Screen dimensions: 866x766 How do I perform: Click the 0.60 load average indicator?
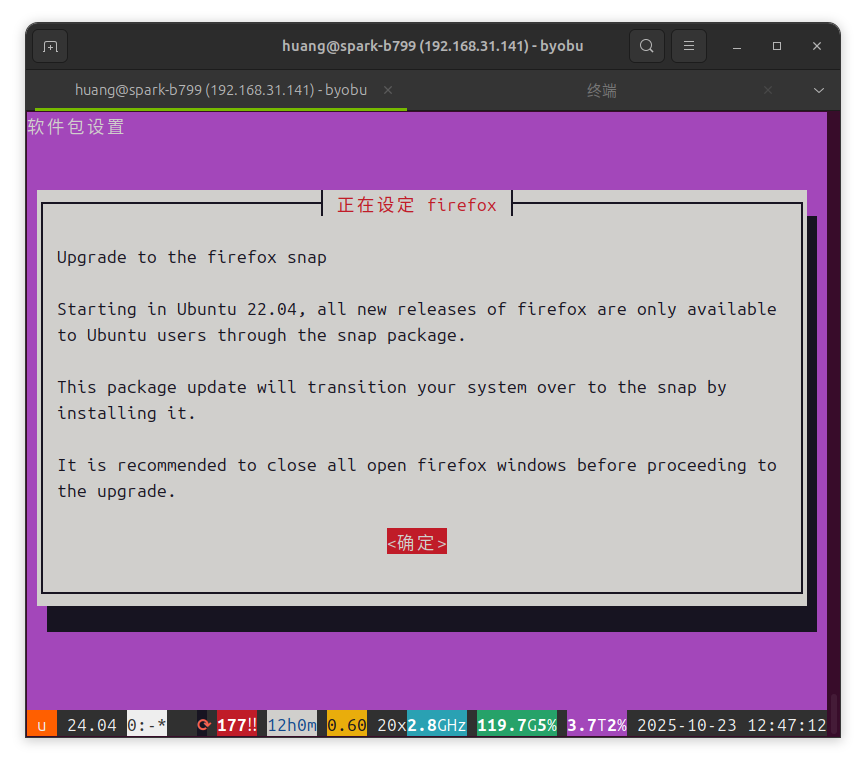pos(347,725)
